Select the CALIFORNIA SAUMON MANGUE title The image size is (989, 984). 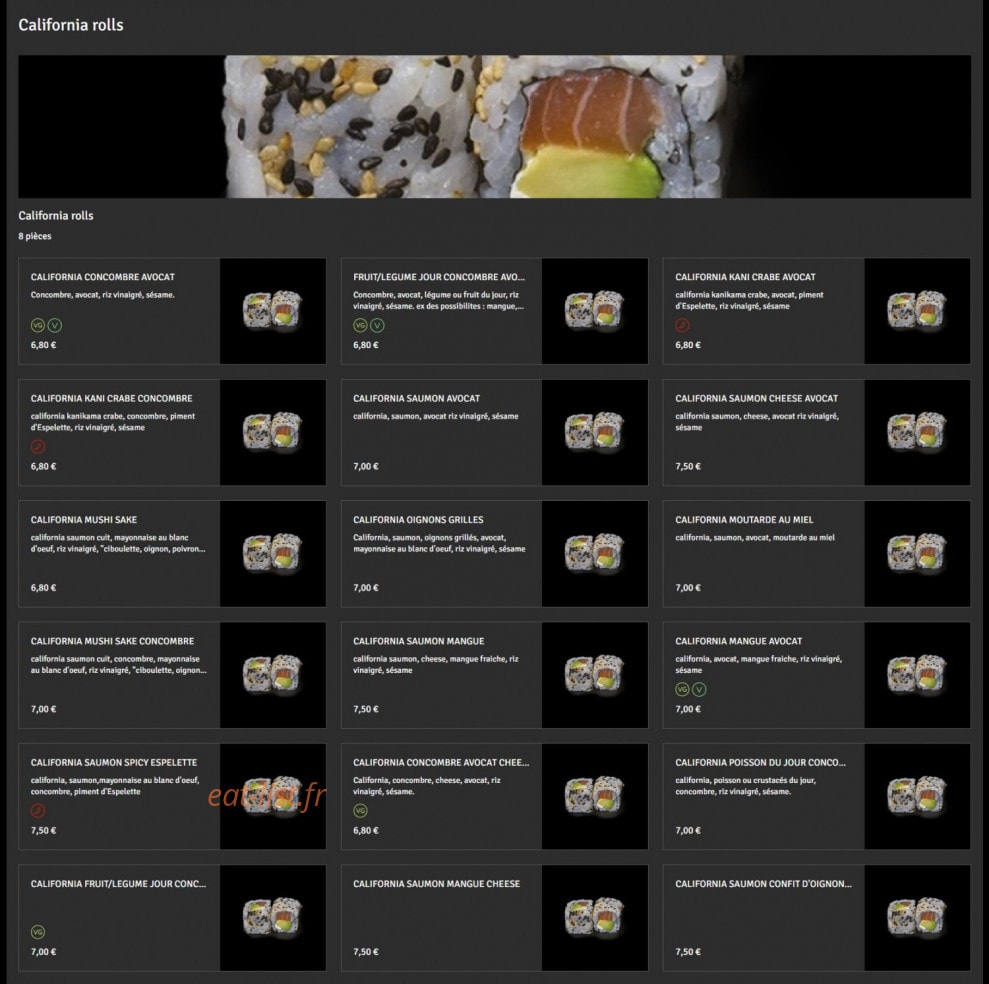(x=419, y=641)
